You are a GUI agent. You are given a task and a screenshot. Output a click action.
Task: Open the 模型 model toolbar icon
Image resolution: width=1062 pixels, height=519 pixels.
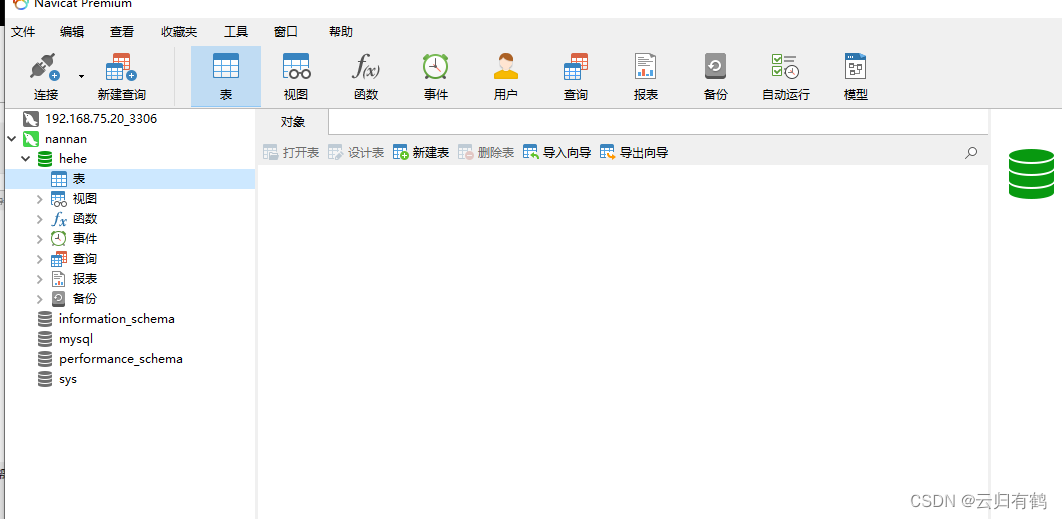point(855,67)
